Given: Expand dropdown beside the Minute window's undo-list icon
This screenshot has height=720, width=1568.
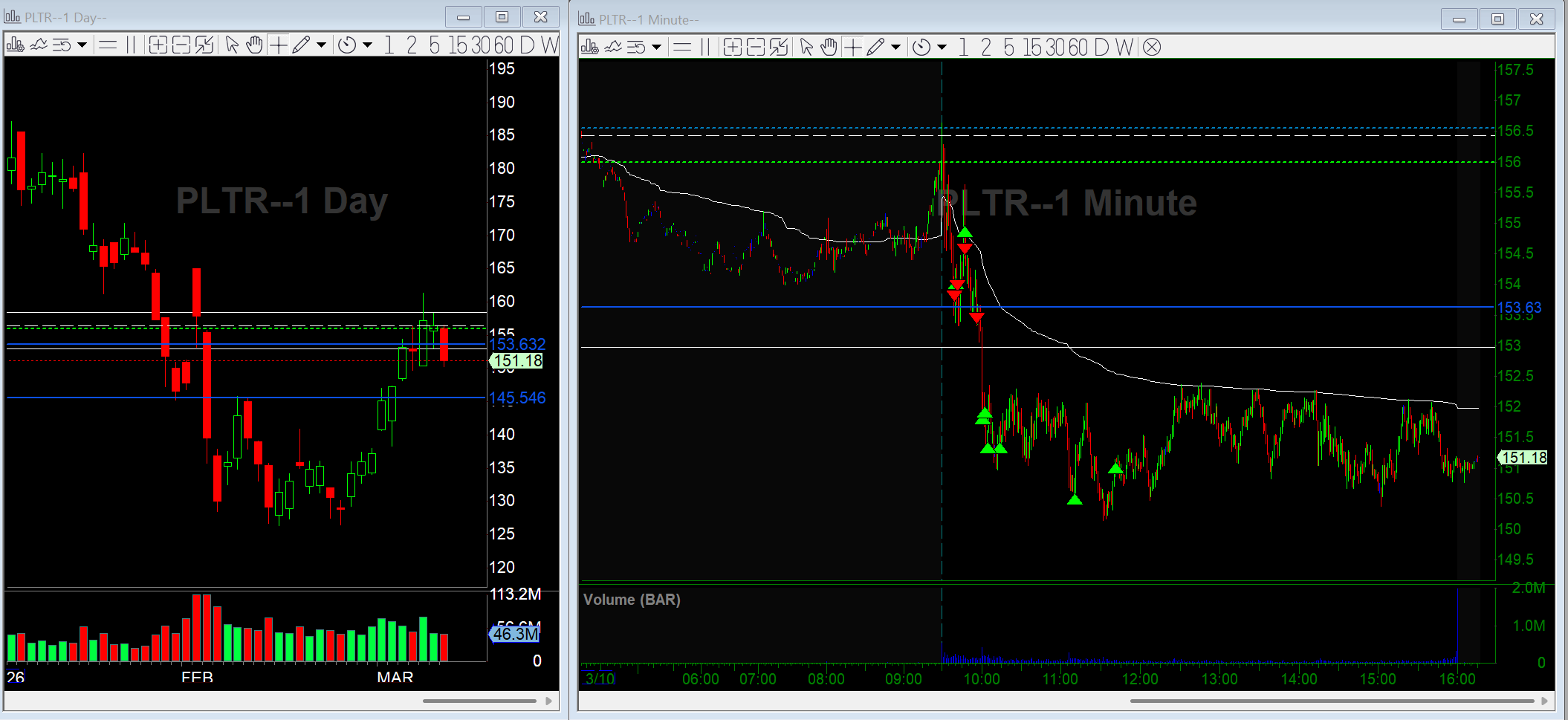Looking at the screenshot, I should (656, 48).
